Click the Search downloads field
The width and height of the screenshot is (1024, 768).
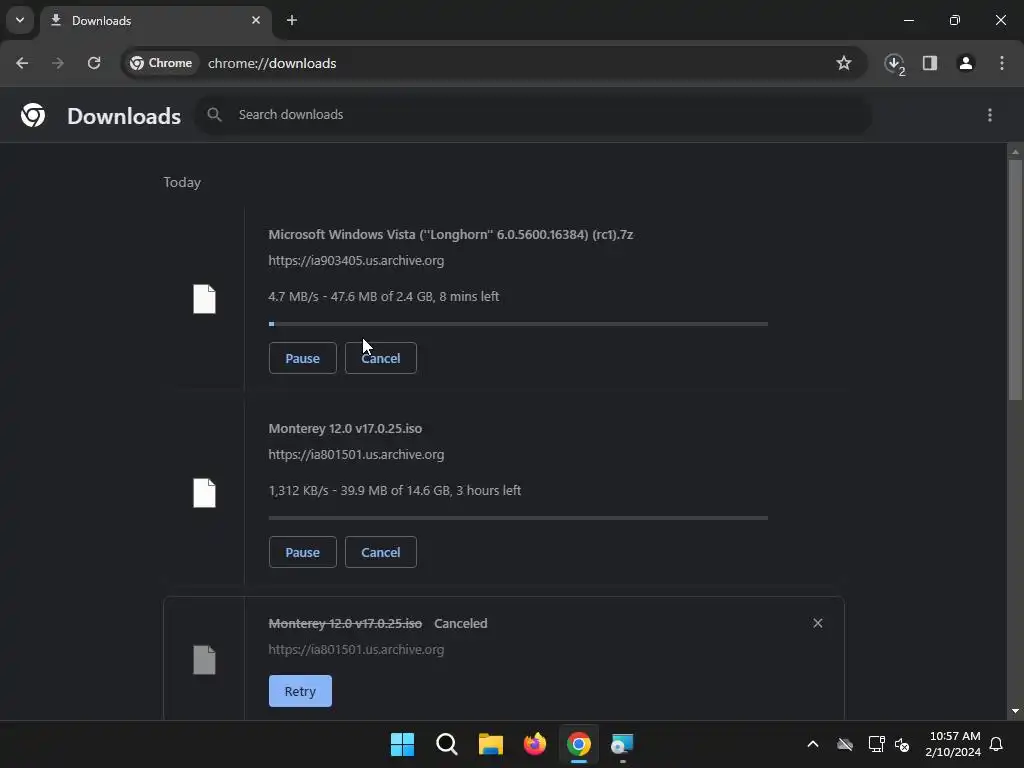(x=532, y=115)
